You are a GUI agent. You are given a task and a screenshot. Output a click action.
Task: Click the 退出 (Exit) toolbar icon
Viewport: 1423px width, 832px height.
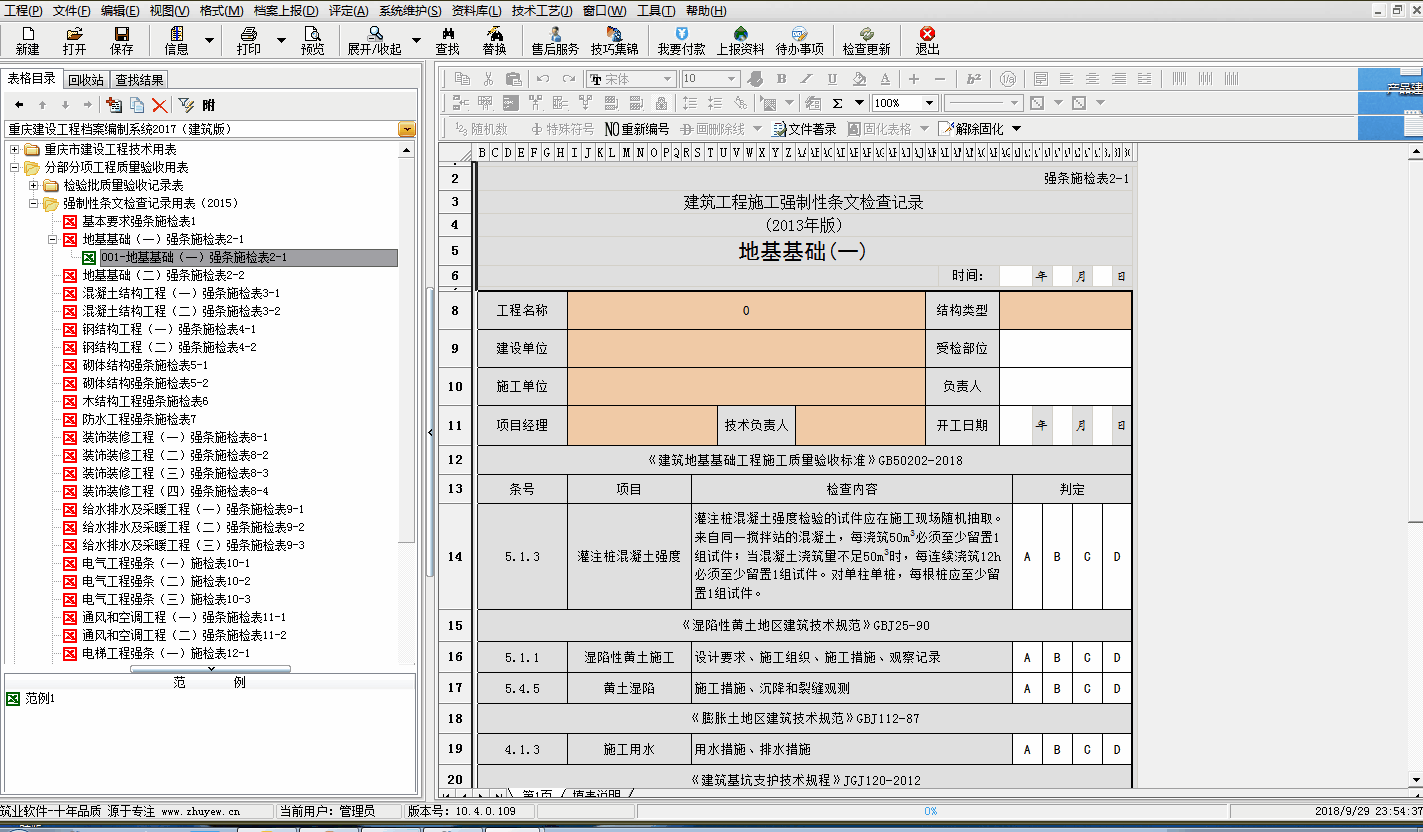click(x=927, y=40)
